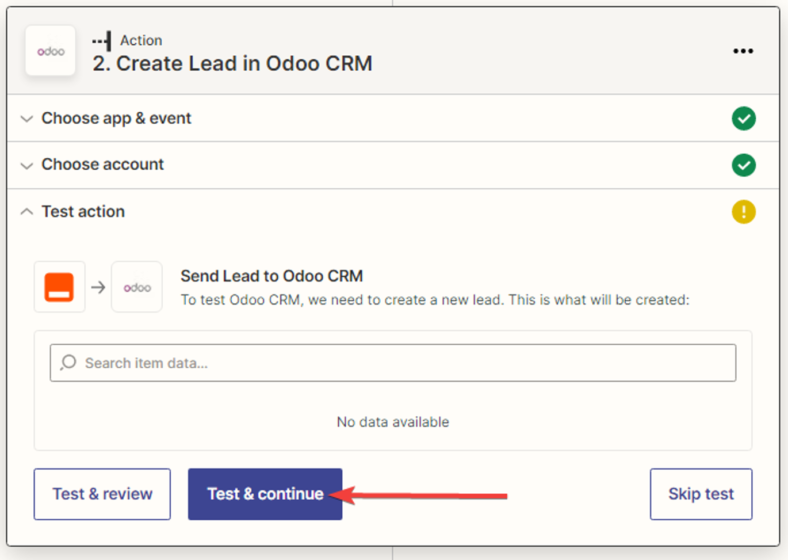Focus the Search item data field
The width and height of the screenshot is (788, 560).
400,363
